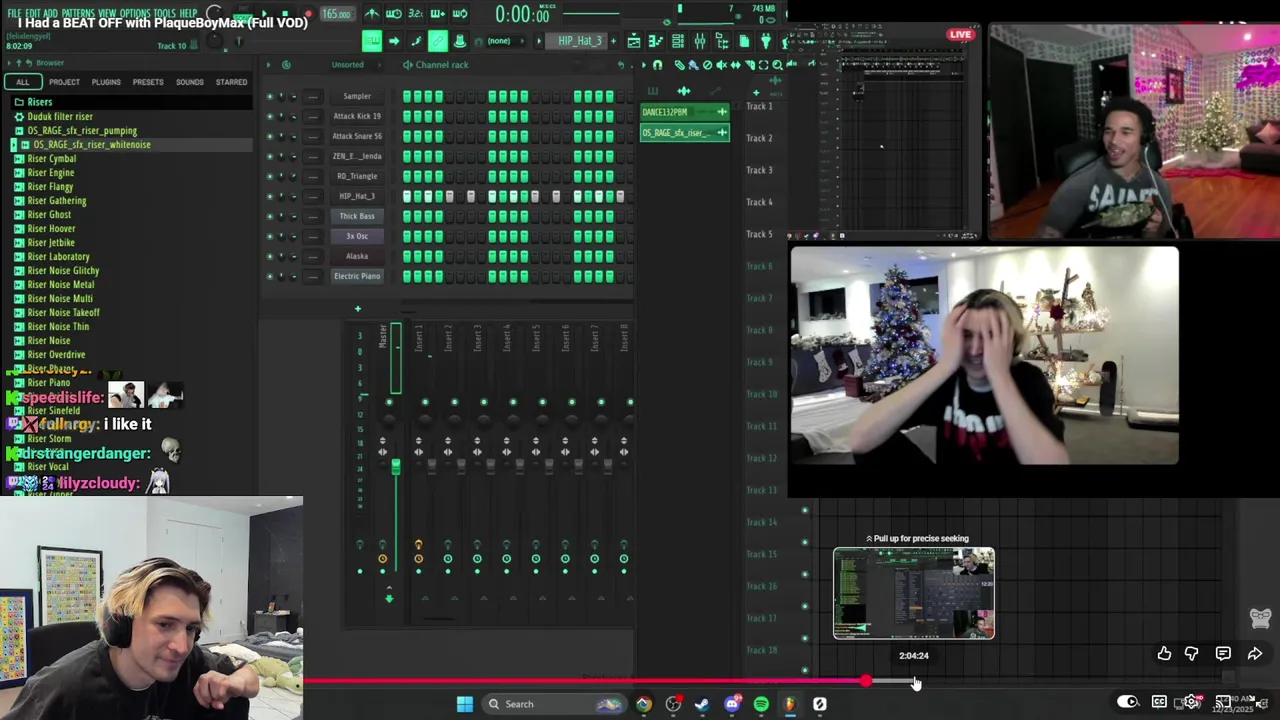This screenshot has width=1280, height=720.
Task: Open the Playlist view icon
Action: 634,41
